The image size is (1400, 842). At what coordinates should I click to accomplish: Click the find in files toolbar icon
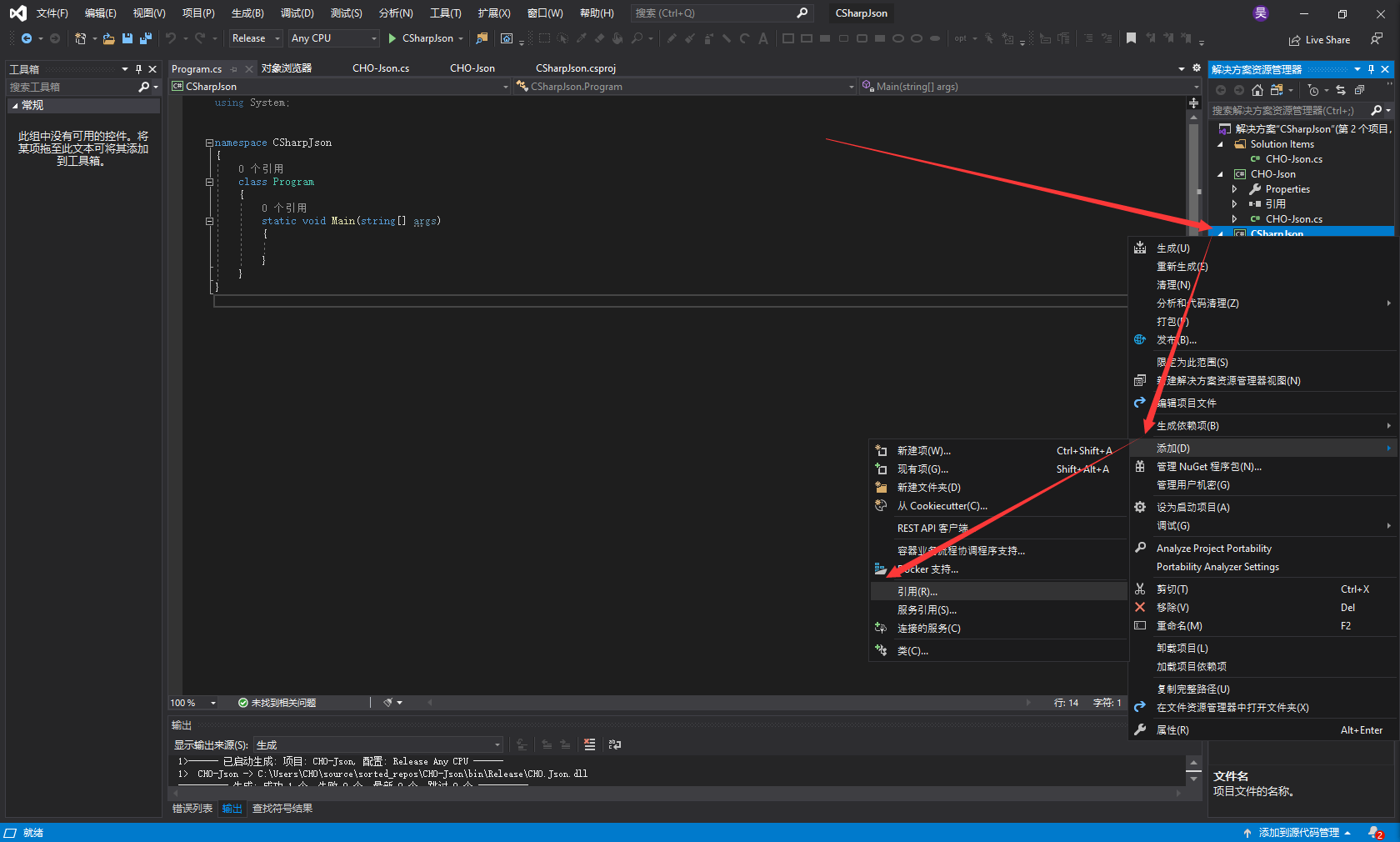pyautogui.click(x=482, y=38)
